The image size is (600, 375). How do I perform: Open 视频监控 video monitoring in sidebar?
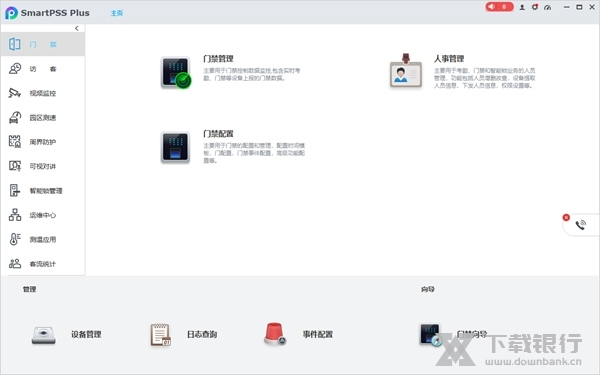coord(42,93)
